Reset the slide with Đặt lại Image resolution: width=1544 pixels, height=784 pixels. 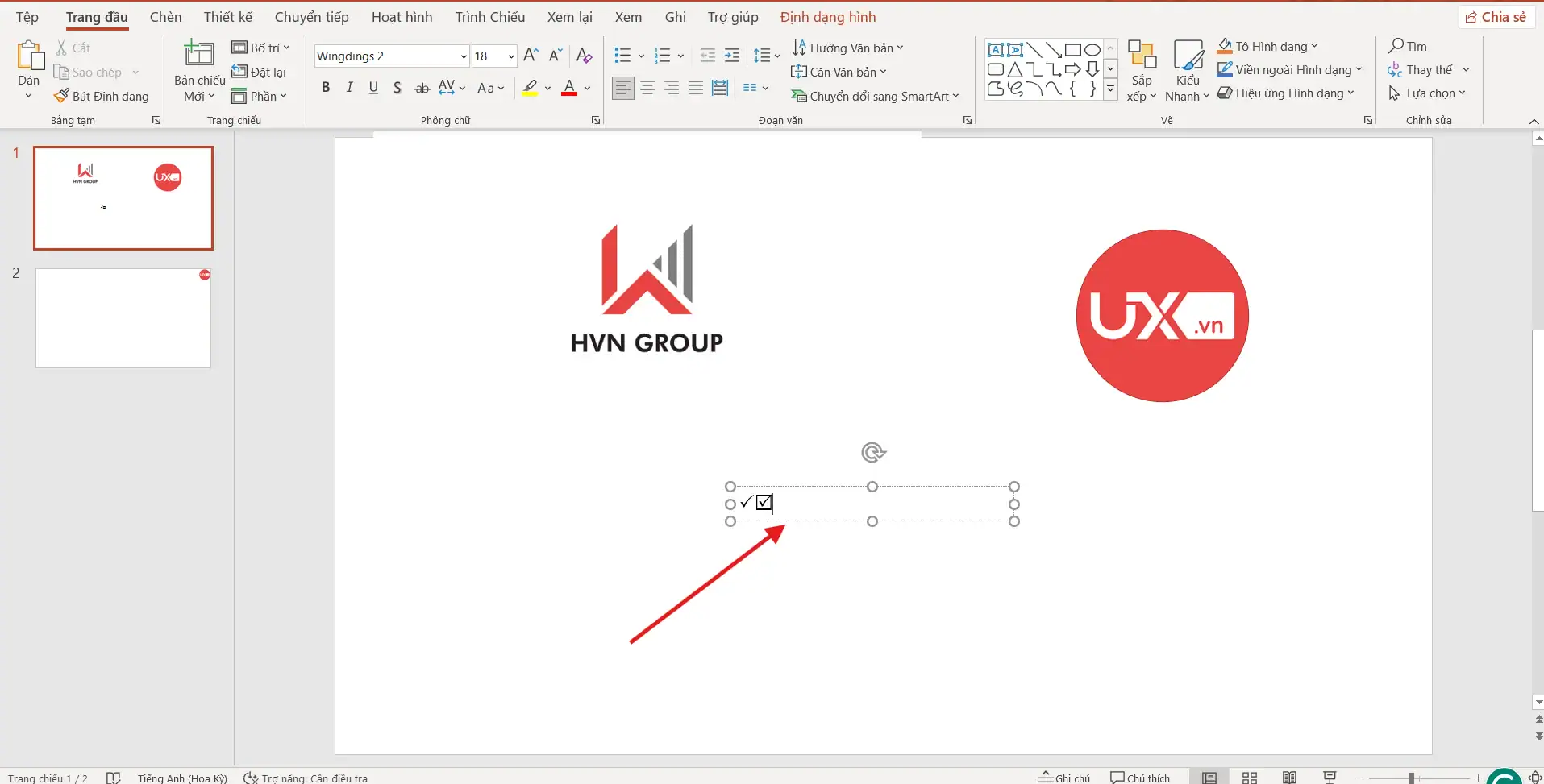pos(259,72)
